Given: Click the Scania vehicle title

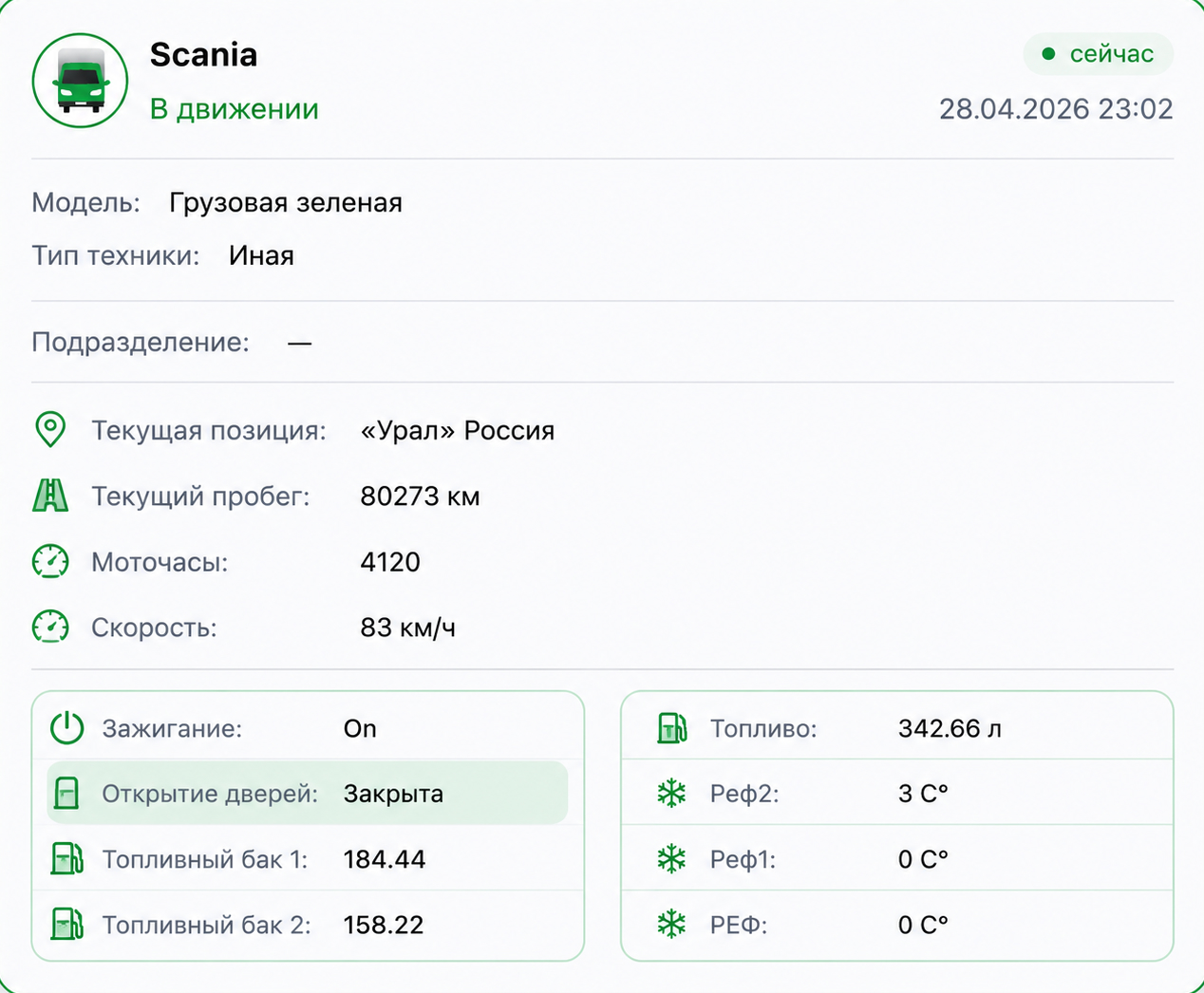Looking at the screenshot, I should tap(203, 54).
